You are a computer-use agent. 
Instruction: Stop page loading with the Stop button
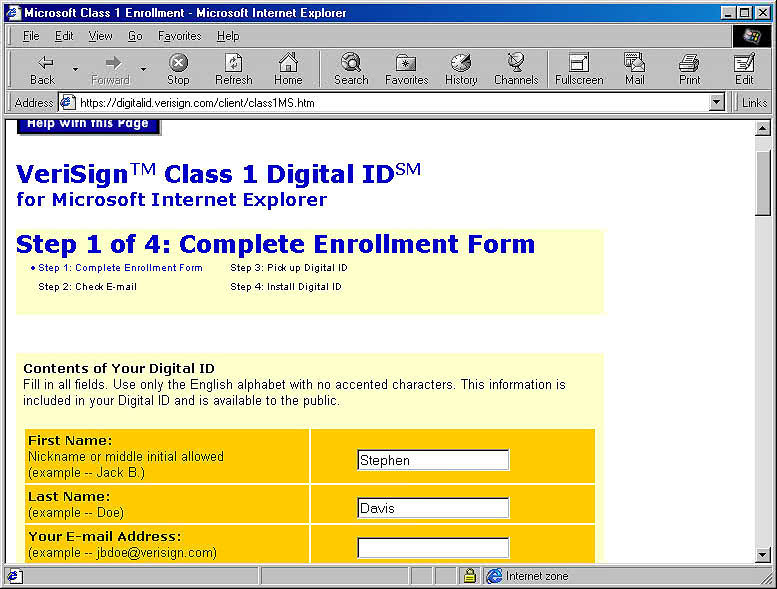point(178,69)
